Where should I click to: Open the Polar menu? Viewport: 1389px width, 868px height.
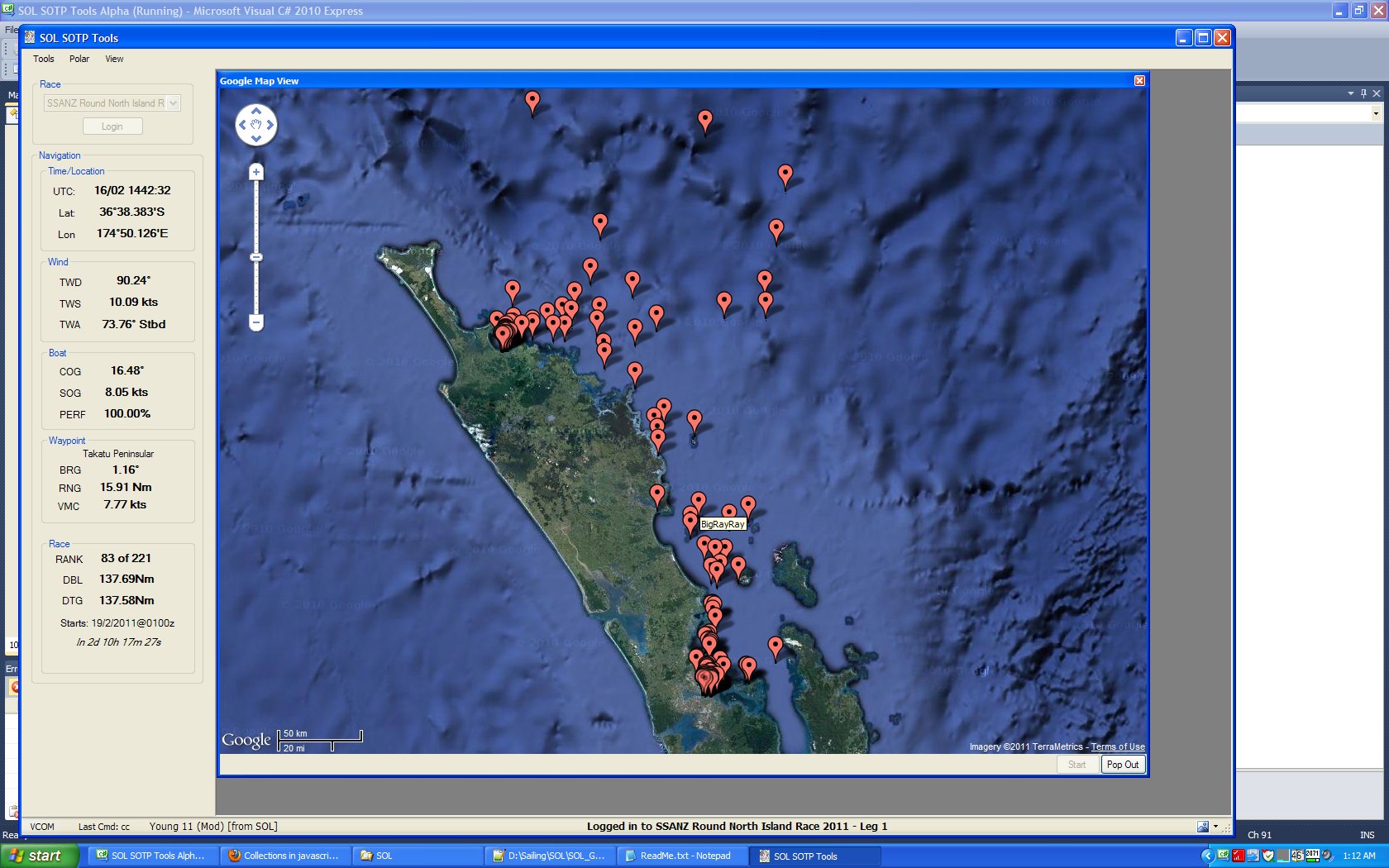79,59
